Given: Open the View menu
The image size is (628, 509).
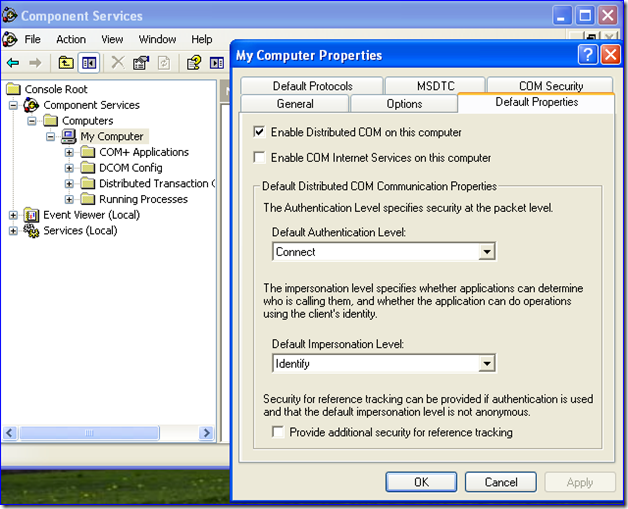Looking at the screenshot, I should pyautogui.click(x=112, y=39).
